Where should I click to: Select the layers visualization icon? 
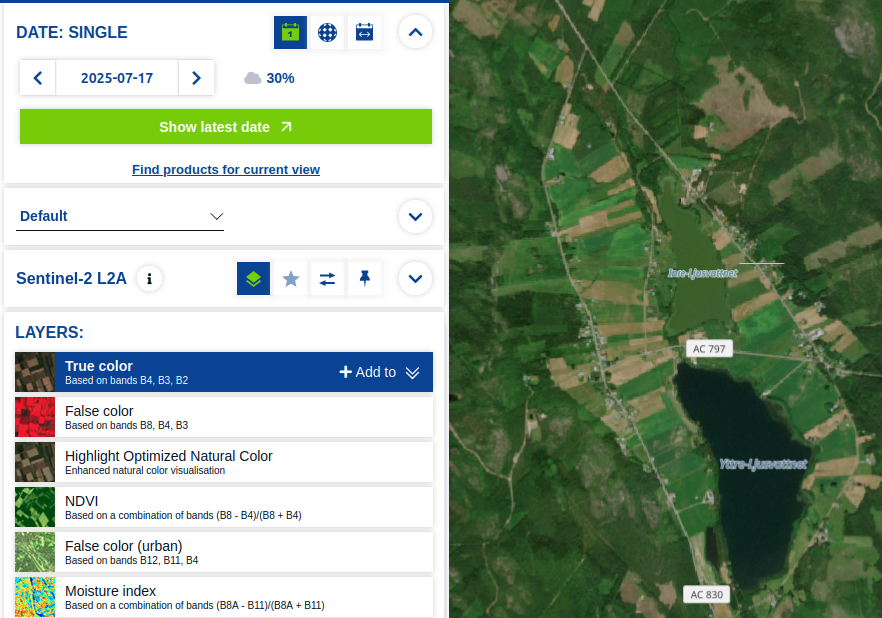click(253, 279)
